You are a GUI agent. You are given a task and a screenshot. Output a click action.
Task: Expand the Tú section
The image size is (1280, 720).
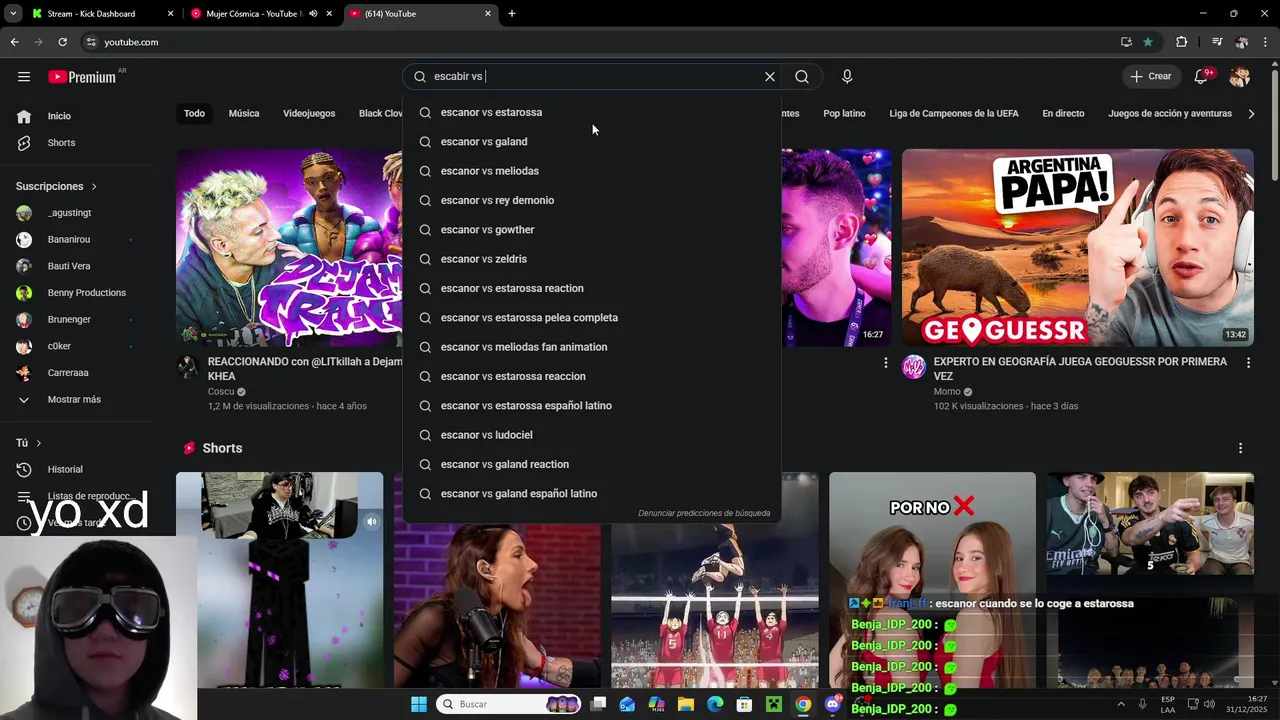pos(29,443)
